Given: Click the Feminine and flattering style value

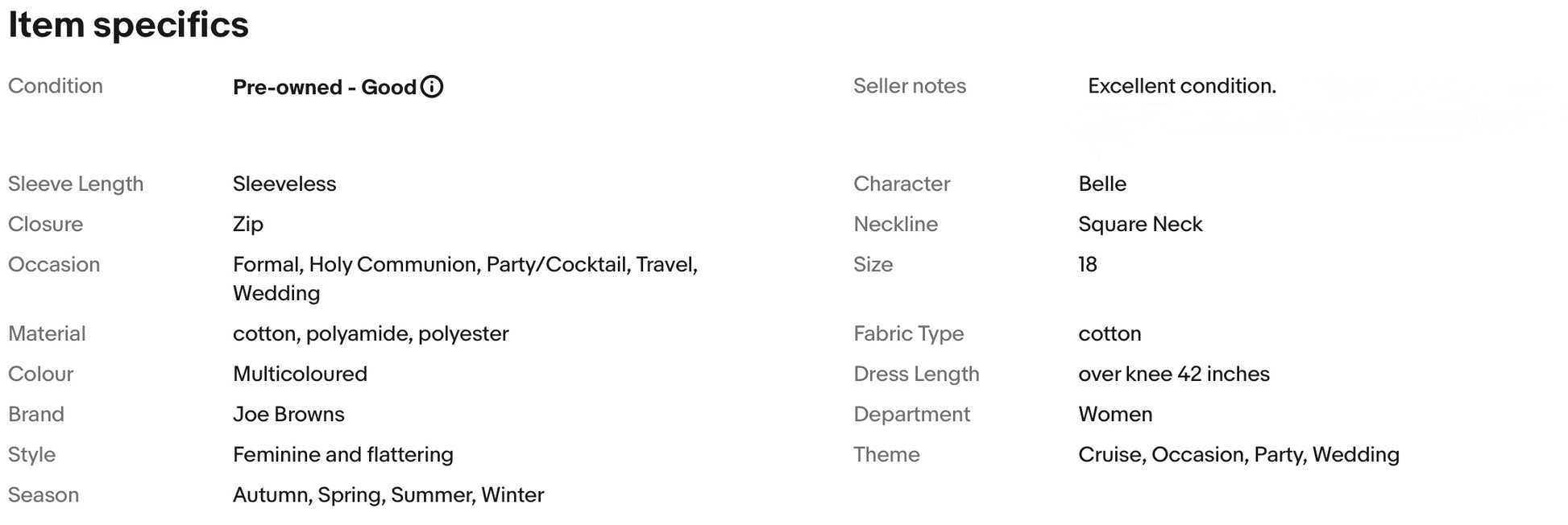Looking at the screenshot, I should pyautogui.click(x=342, y=454).
